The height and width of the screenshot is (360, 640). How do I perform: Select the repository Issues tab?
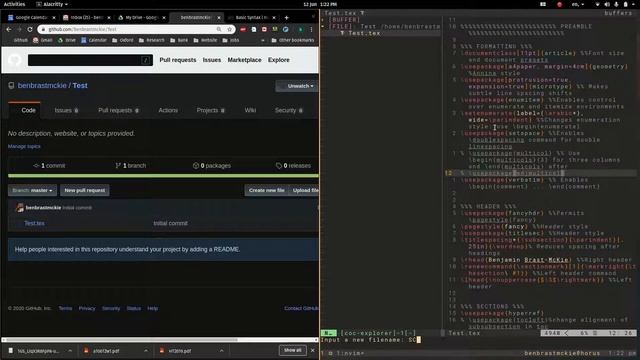click(x=66, y=110)
